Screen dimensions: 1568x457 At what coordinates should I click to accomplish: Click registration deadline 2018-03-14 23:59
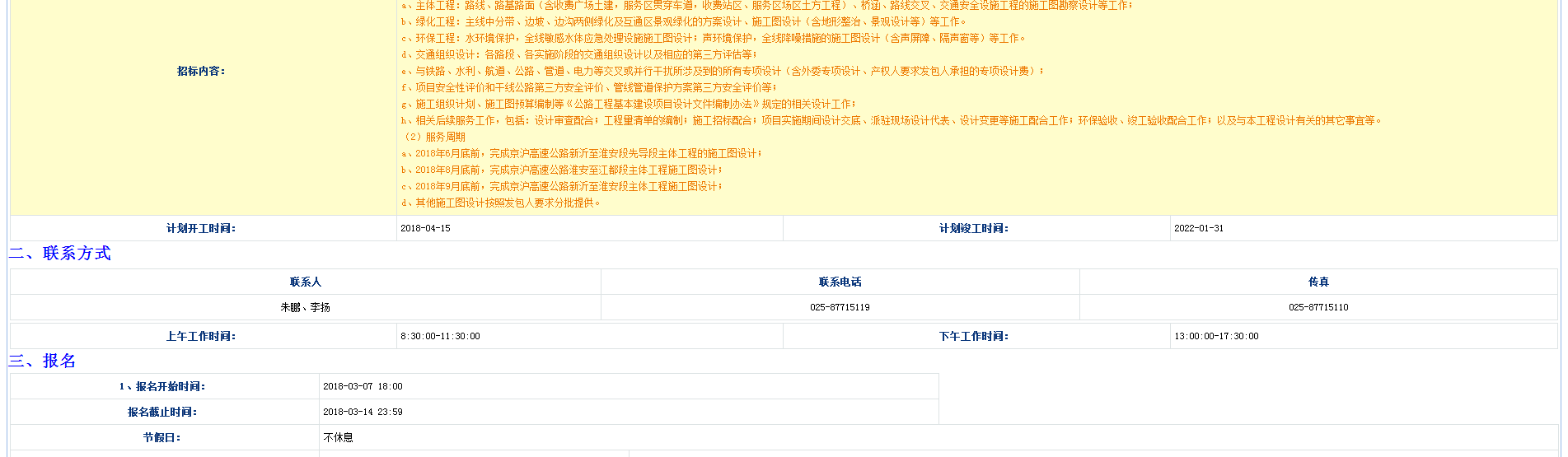[363, 413]
